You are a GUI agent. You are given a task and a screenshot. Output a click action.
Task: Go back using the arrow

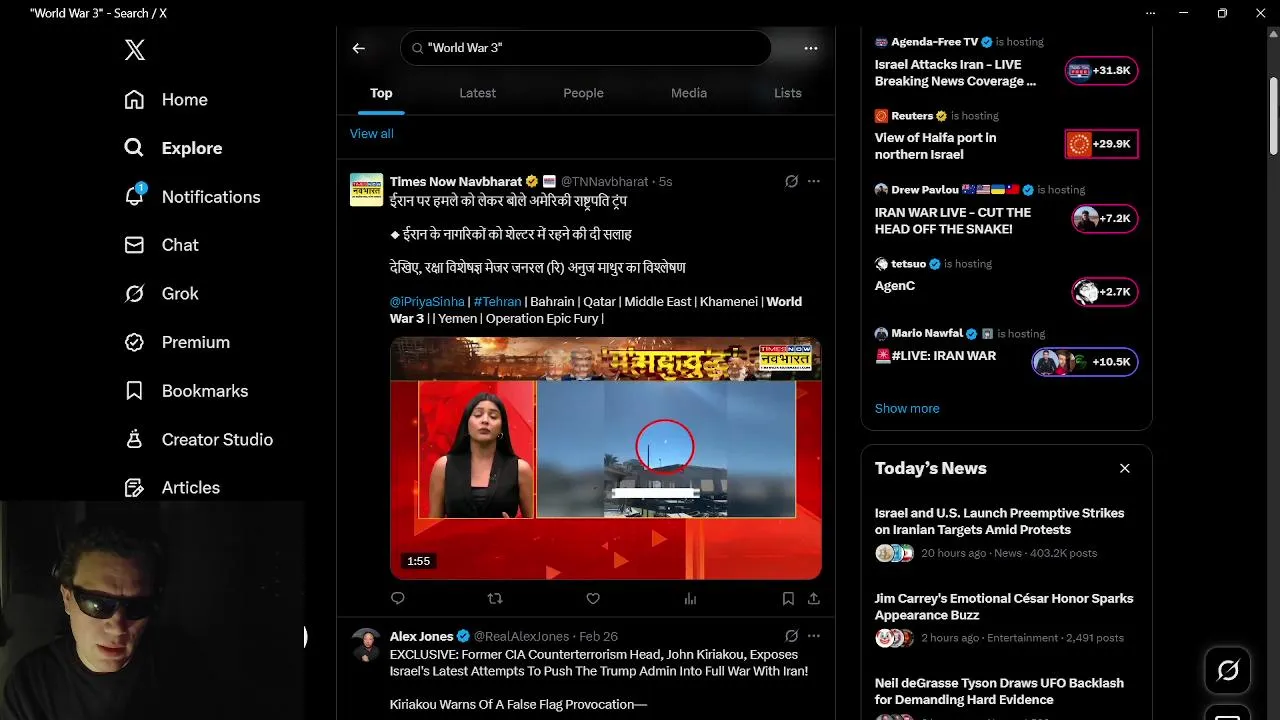pyautogui.click(x=358, y=48)
